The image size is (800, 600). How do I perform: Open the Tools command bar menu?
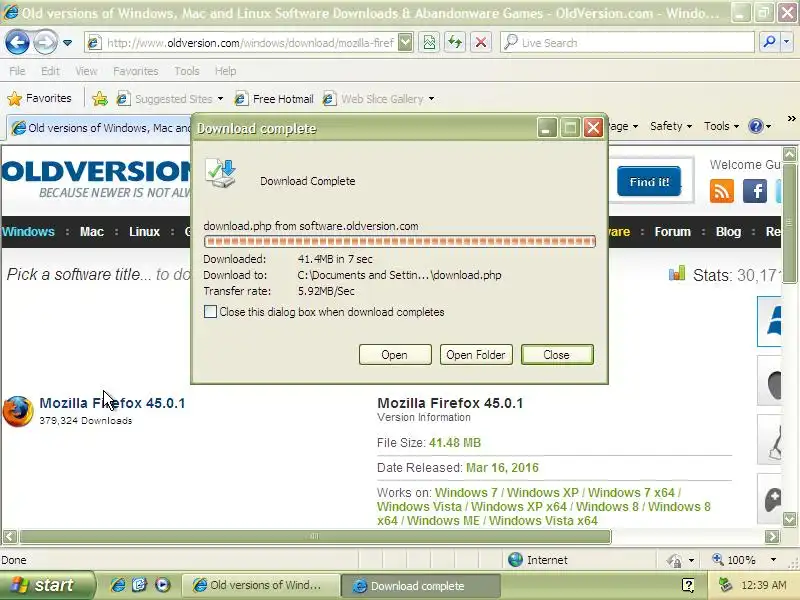click(721, 126)
